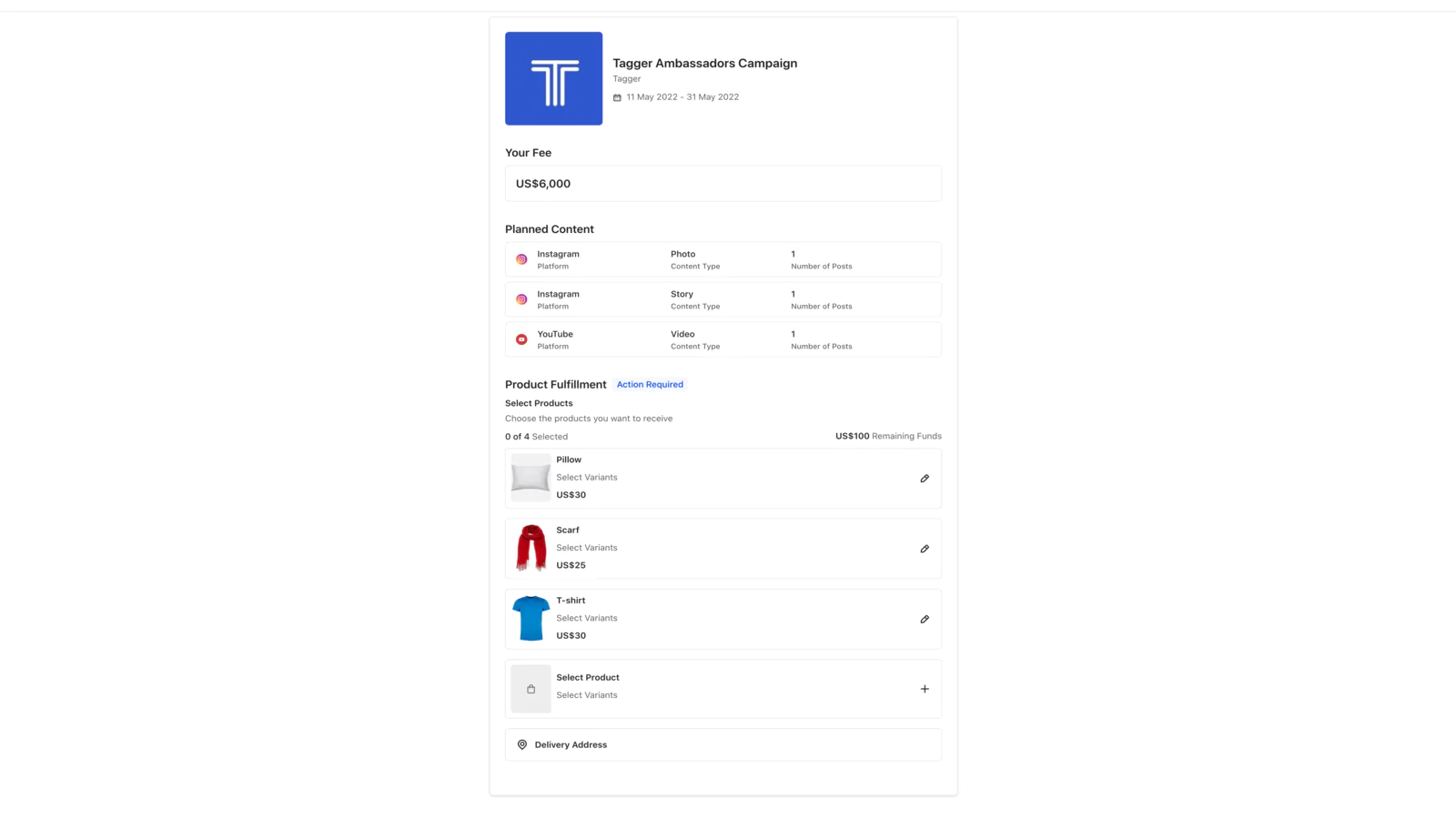Click the calendar icon beside campaign dates
This screenshot has height=819, width=1456.
617,97
